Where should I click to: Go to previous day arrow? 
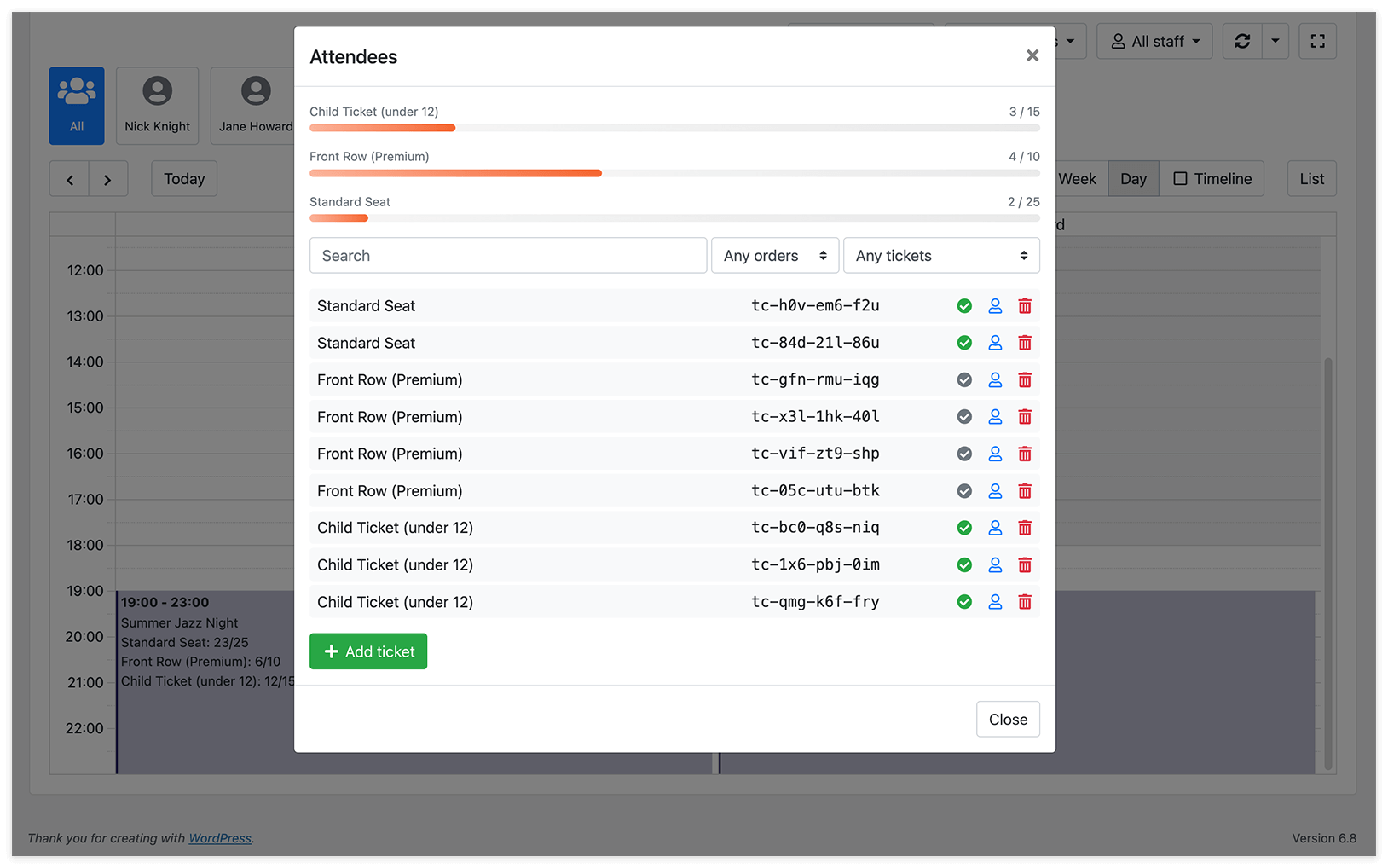pos(70,179)
